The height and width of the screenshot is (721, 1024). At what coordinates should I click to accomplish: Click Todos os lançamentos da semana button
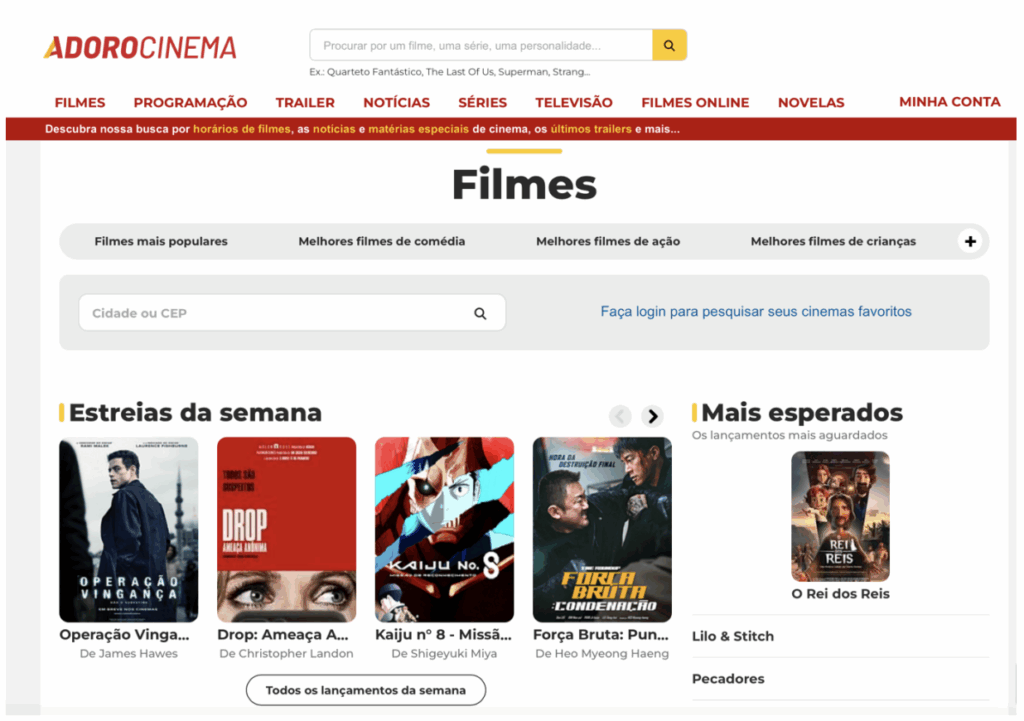(366, 690)
